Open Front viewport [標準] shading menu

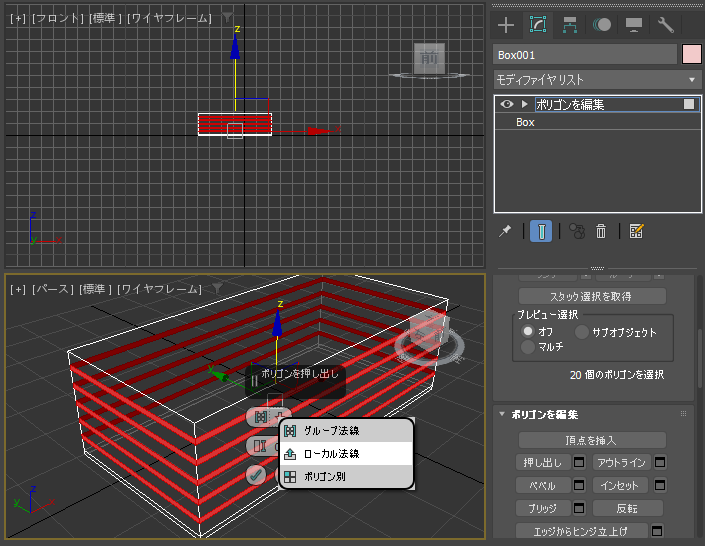click(105, 18)
